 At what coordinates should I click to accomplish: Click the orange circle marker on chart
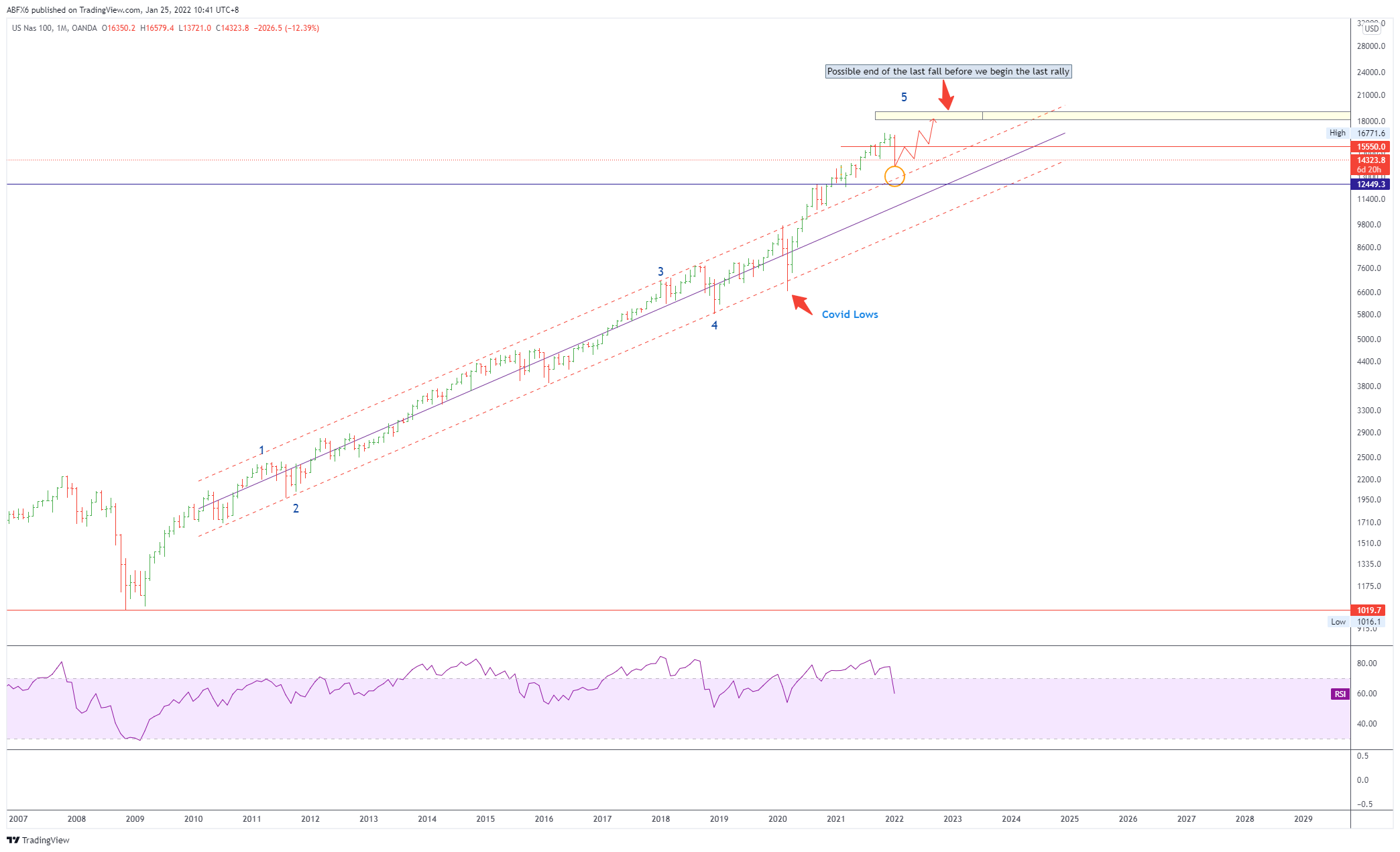point(894,176)
